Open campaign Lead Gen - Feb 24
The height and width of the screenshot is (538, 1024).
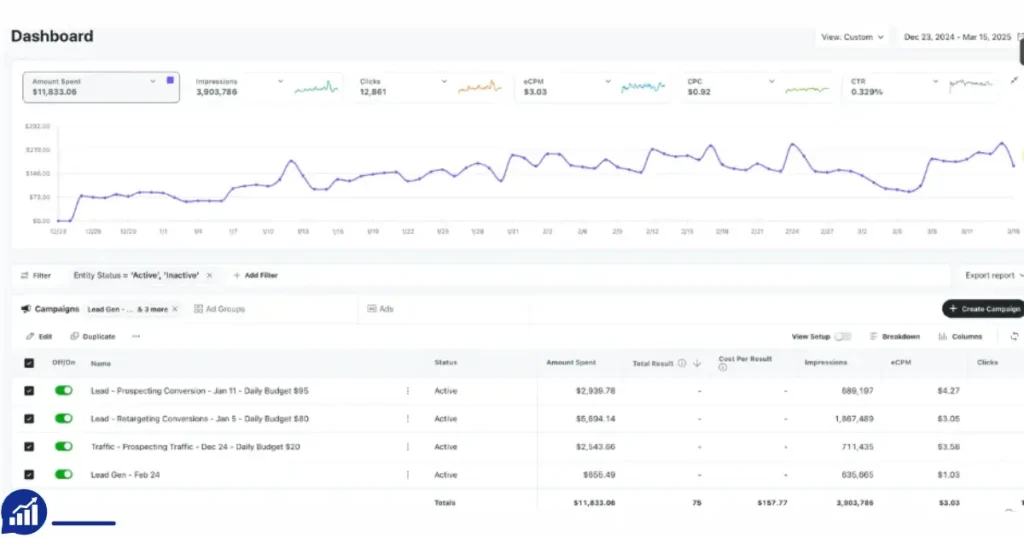tap(125, 475)
